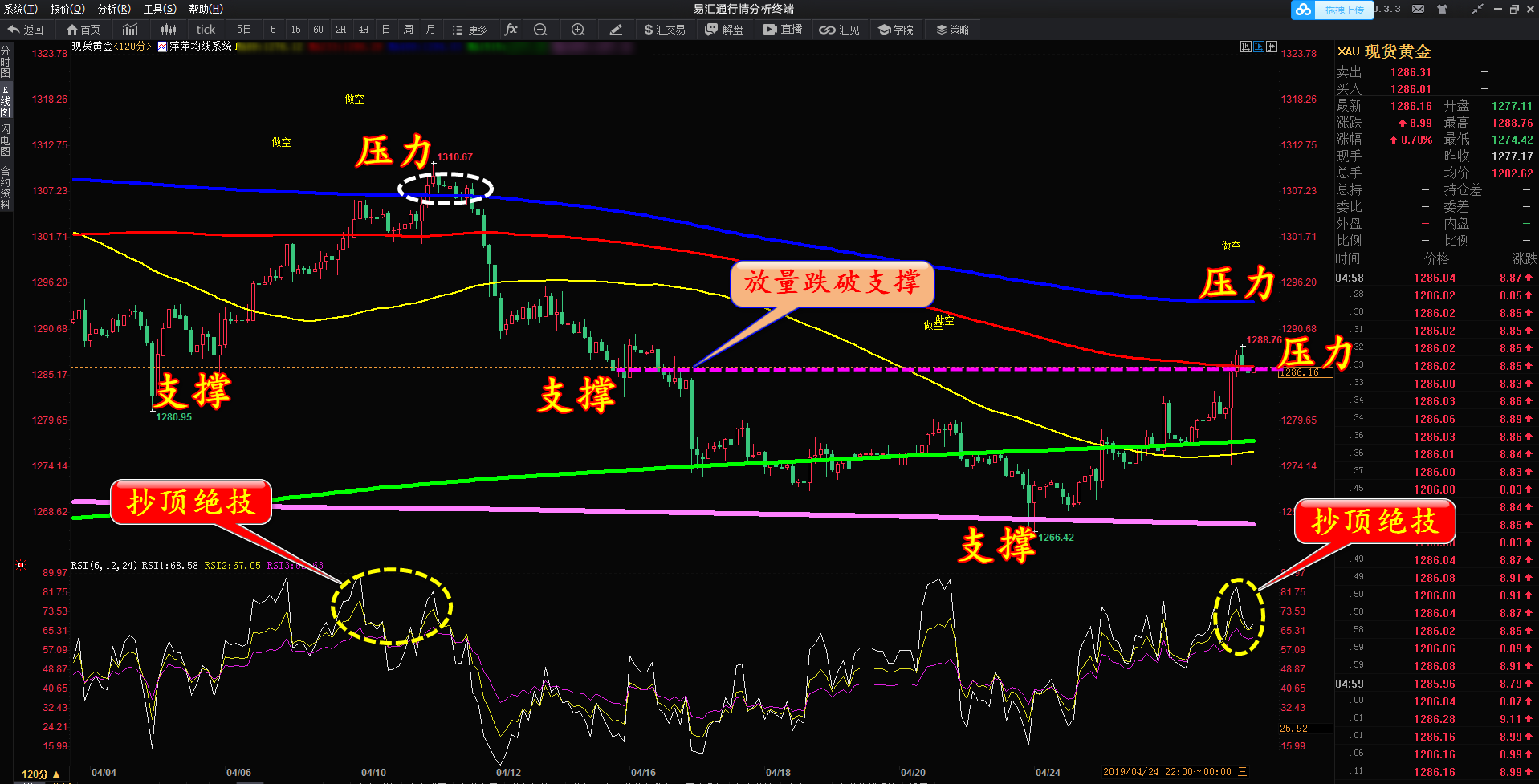The height and width of the screenshot is (784, 1539).
Task: Open 策略 strategy section
Action: 953,30
